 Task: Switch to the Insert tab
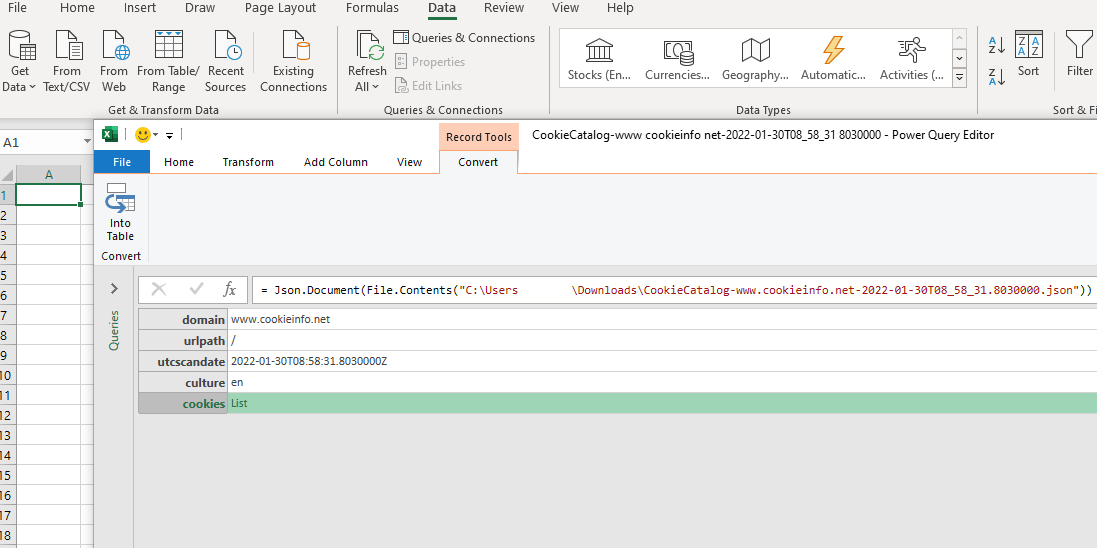tap(140, 8)
